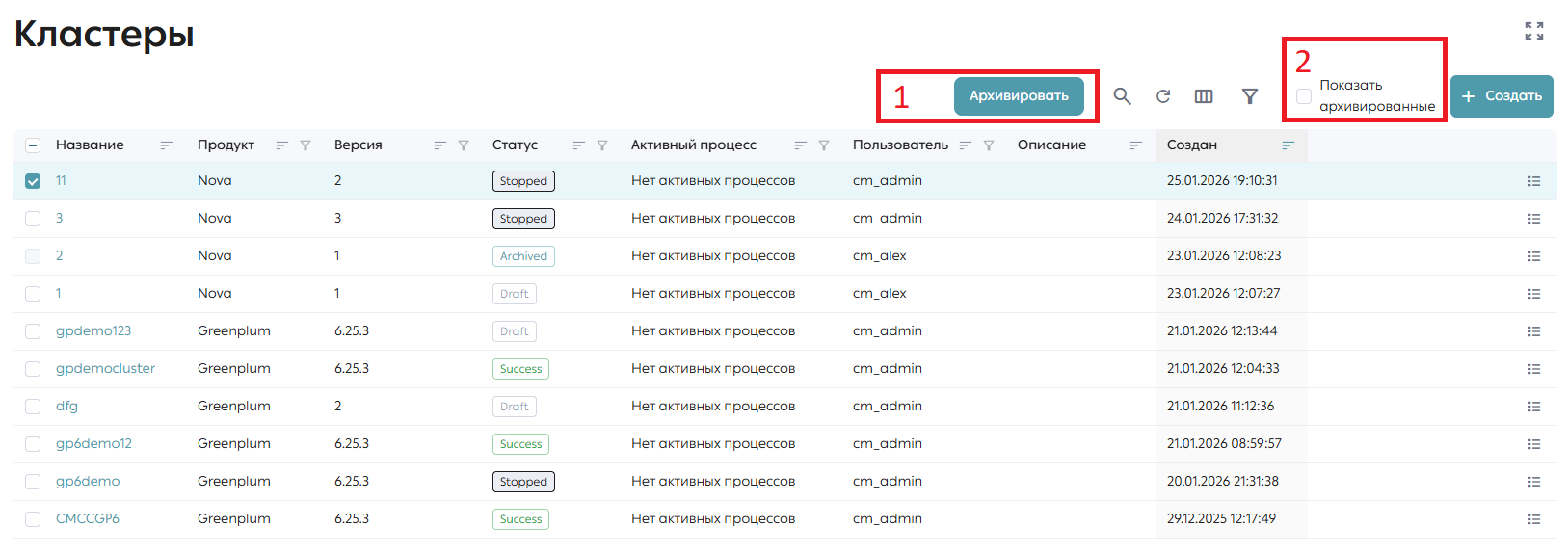Open the Пользователь column filter

coord(989,145)
